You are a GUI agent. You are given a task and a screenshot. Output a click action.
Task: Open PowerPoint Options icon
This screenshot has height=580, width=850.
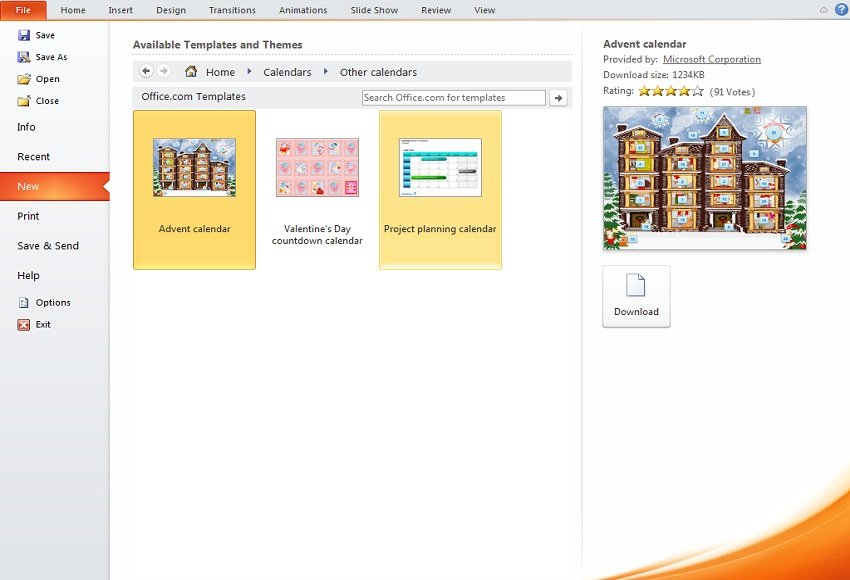(x=24, y=302)
